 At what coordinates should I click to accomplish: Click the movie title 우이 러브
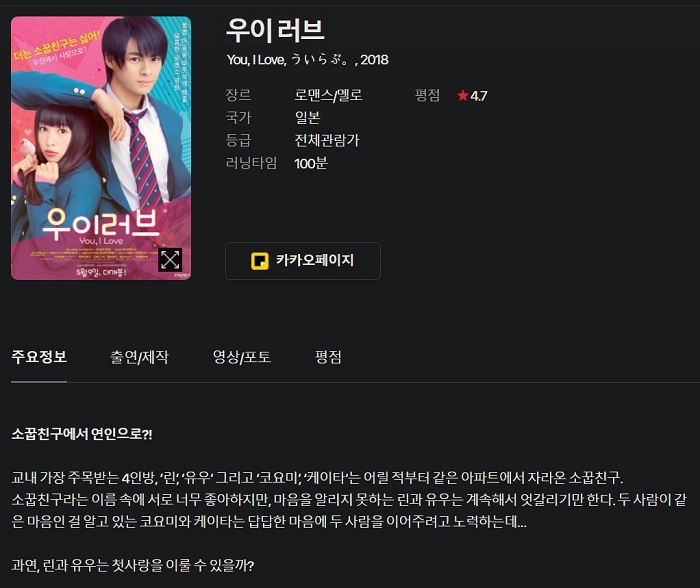(x=275, y=30)
